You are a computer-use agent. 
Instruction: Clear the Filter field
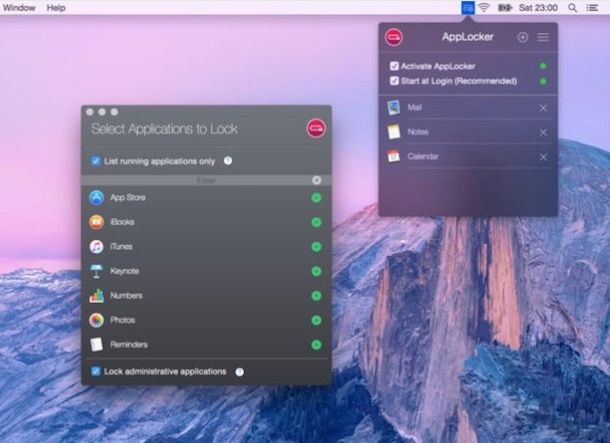pyautogui.click(x=317, y=180)
